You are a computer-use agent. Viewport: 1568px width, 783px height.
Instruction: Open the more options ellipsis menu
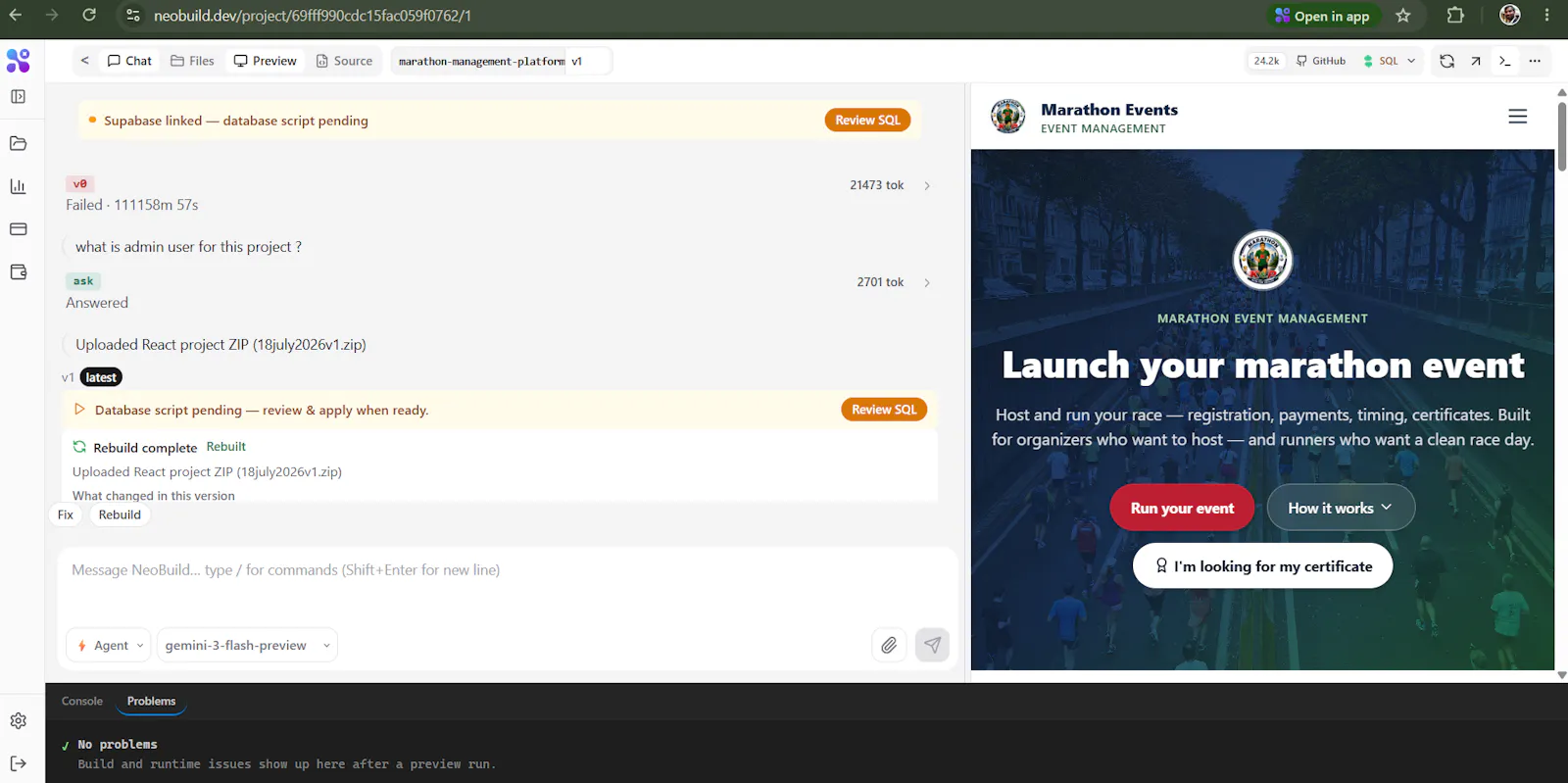pos(1535,61)
